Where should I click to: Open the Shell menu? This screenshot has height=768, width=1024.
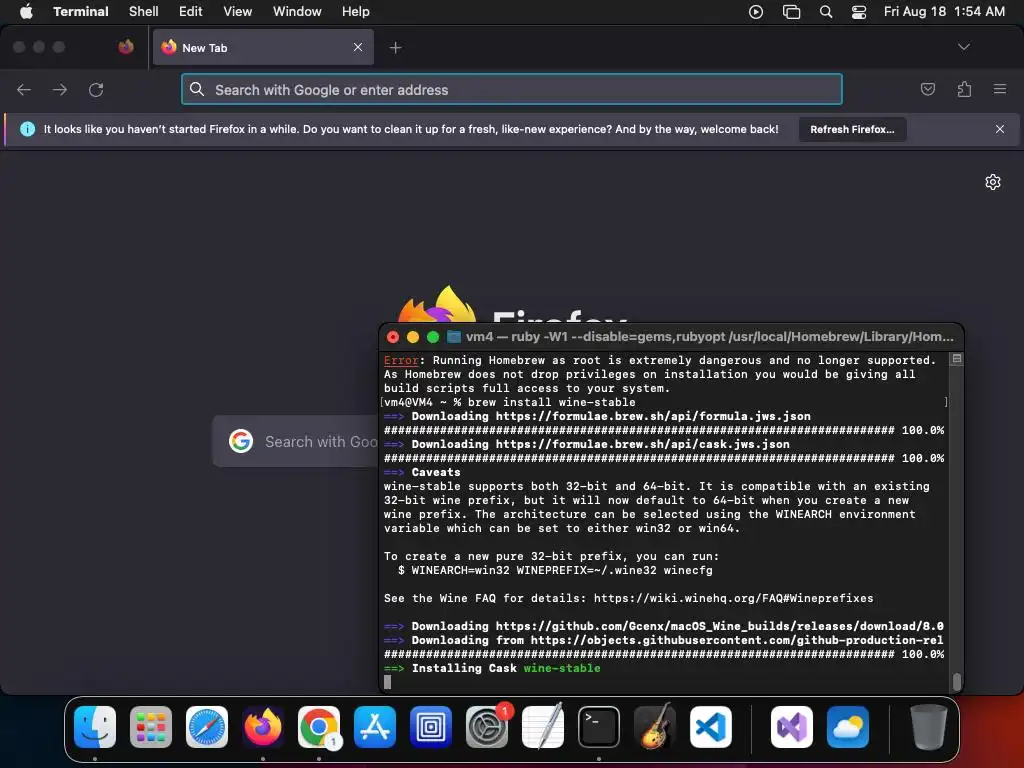[x=144, y=12]
